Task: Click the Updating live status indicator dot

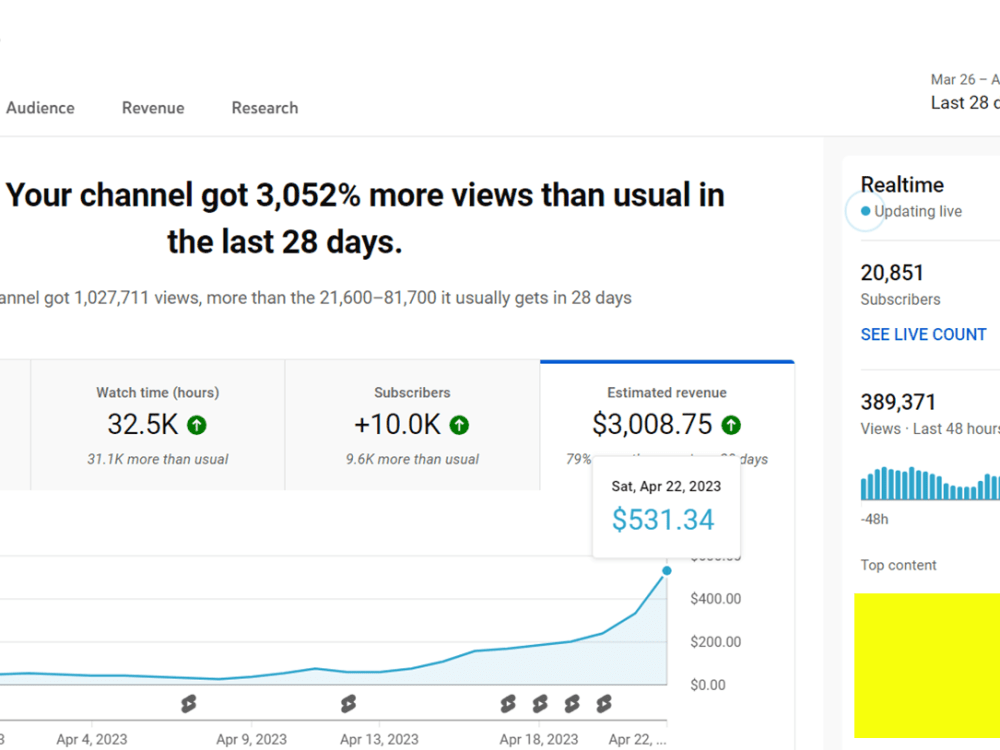Action: [865, 211]
